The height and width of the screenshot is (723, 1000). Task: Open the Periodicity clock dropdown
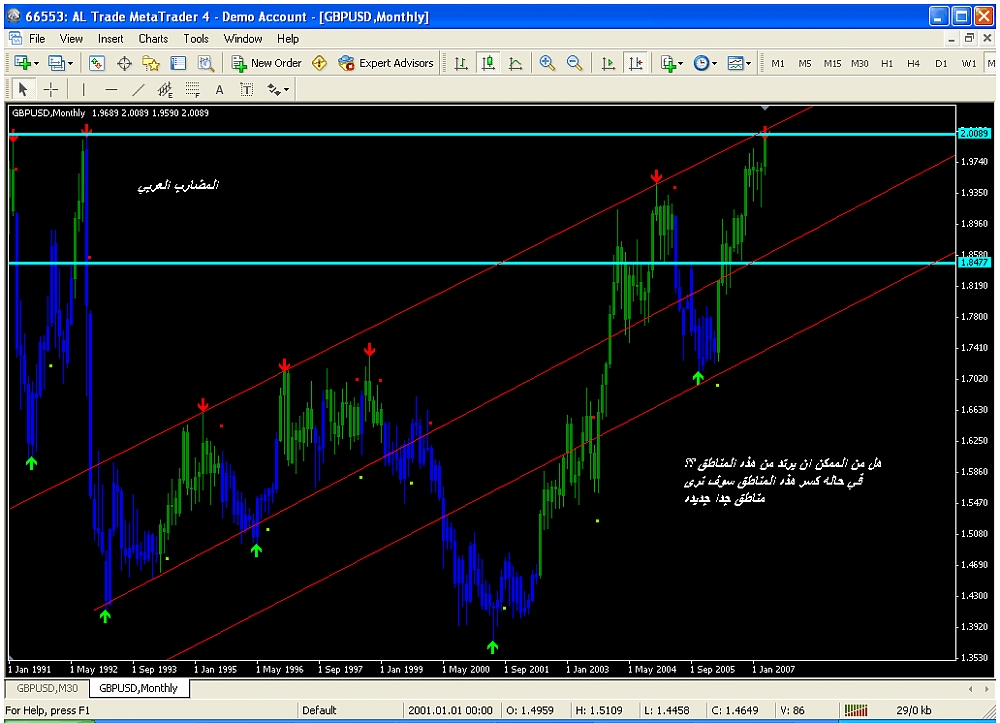click(705, 63)
